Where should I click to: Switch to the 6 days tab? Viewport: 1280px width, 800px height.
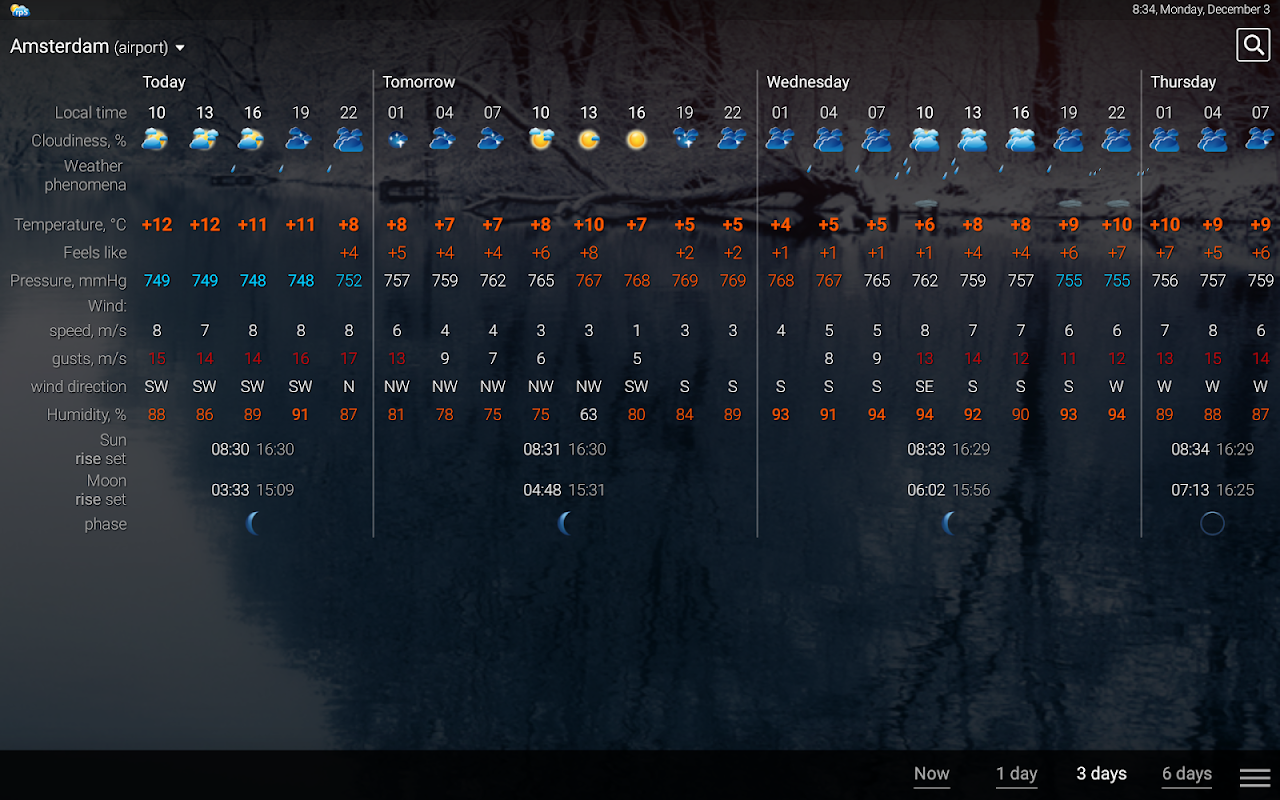click(x=1187, y=774)
